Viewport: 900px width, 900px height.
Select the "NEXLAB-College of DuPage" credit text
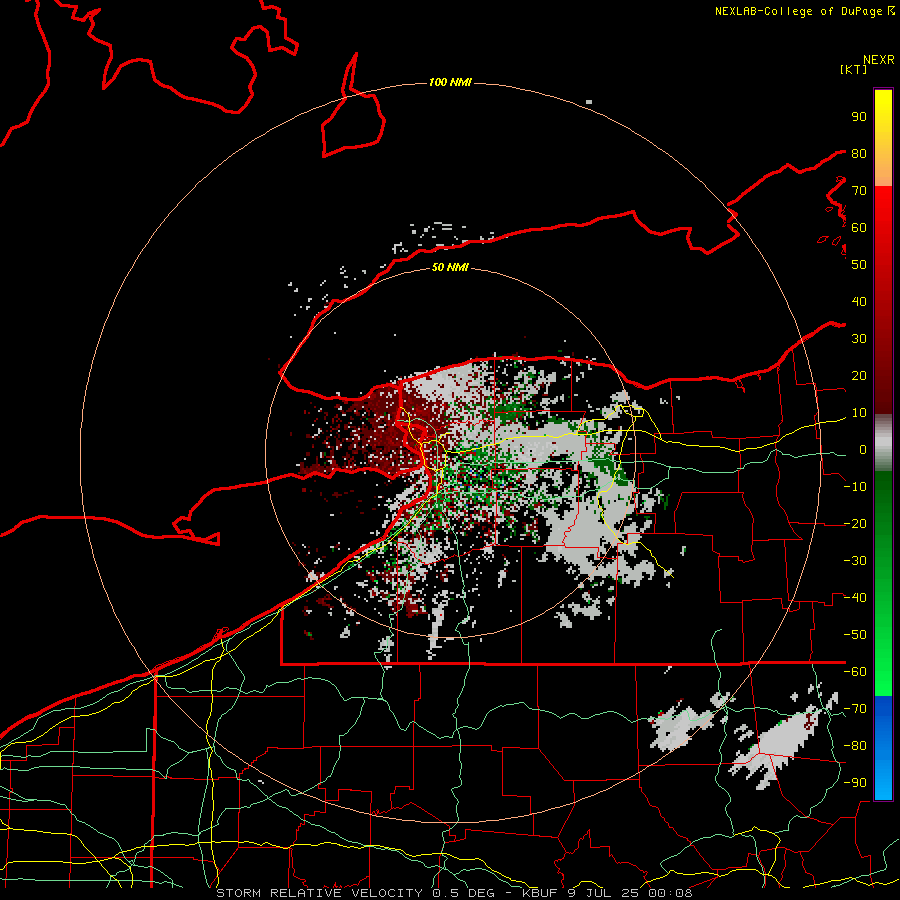click(x=798, y=11)
